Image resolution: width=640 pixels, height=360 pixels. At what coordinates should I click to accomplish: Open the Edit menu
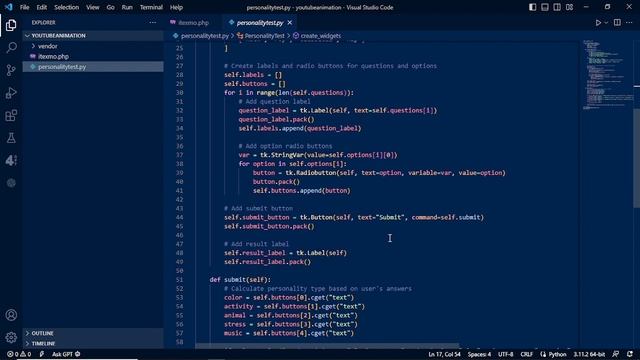tap(41, 7)
